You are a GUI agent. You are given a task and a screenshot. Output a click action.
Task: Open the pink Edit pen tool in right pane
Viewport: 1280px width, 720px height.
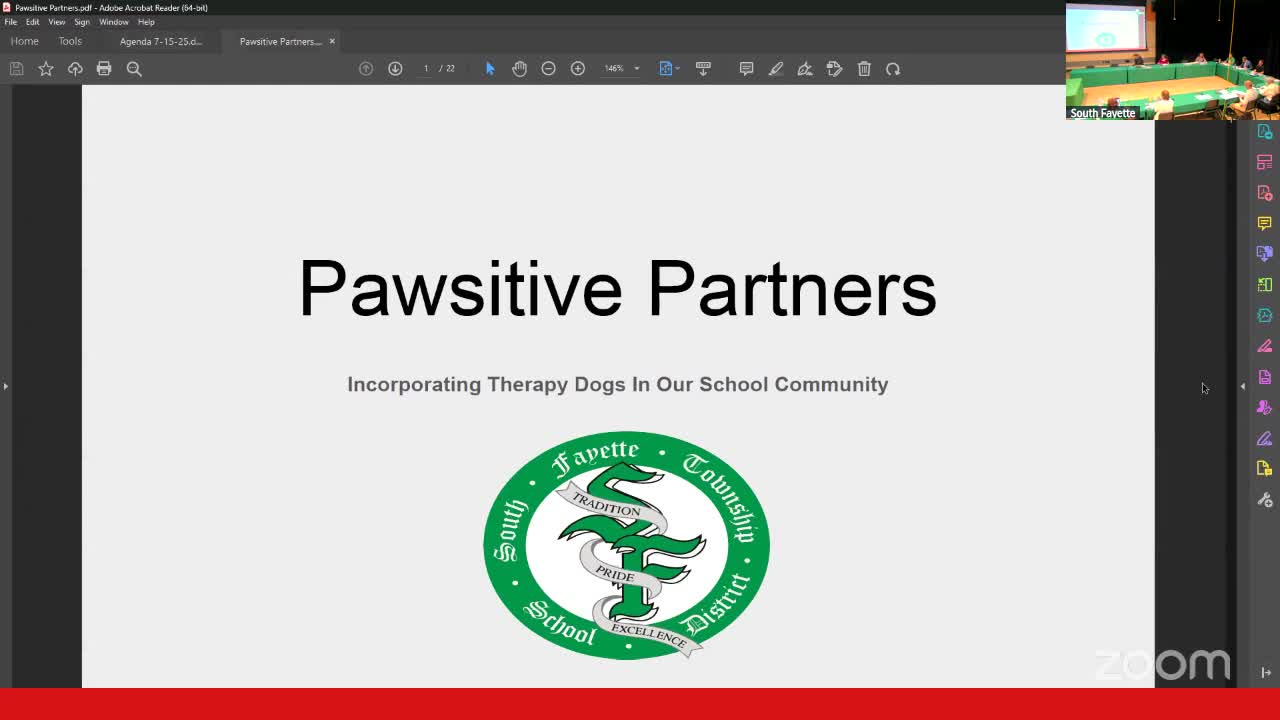[x=1264, y=346]
